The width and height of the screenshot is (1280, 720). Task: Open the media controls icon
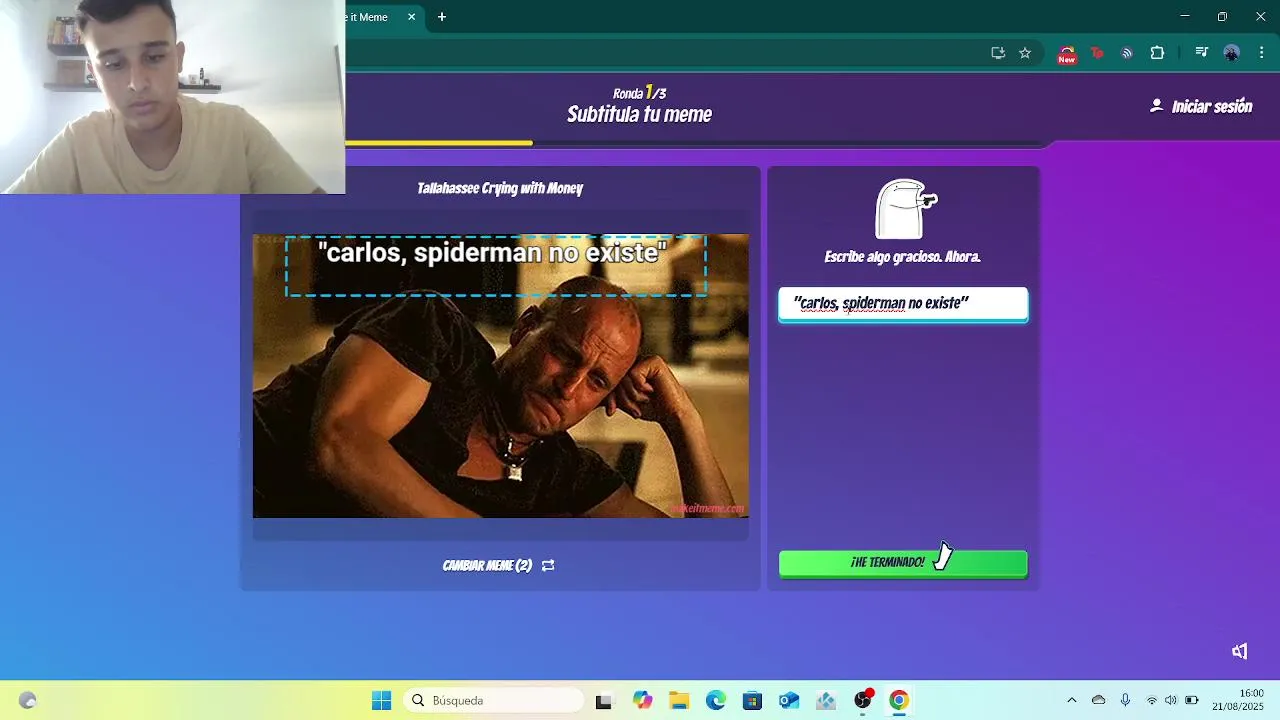coord(1202,53)
